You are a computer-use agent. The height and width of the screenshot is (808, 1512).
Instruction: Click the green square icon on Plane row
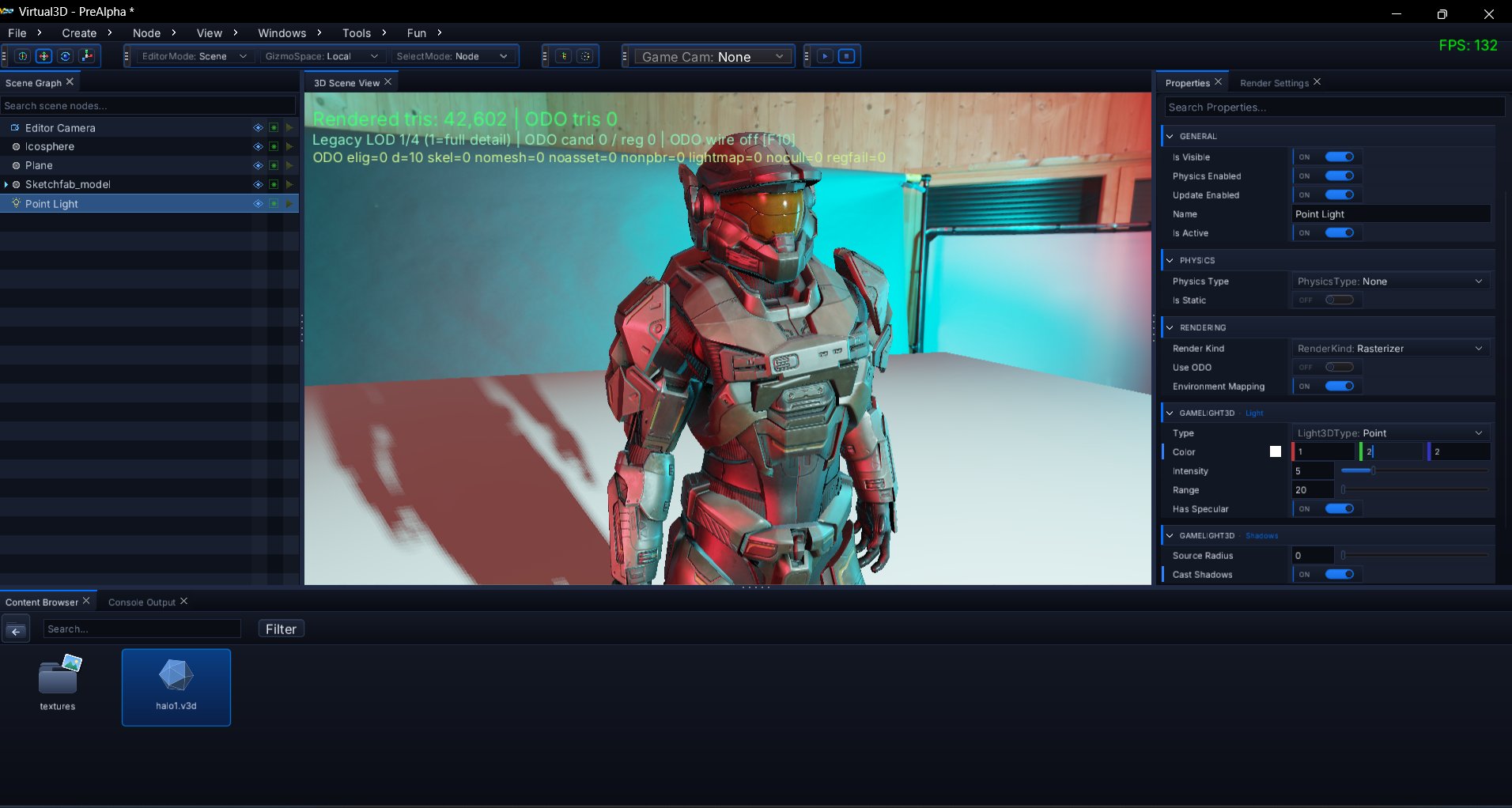[x=274, y=165]
